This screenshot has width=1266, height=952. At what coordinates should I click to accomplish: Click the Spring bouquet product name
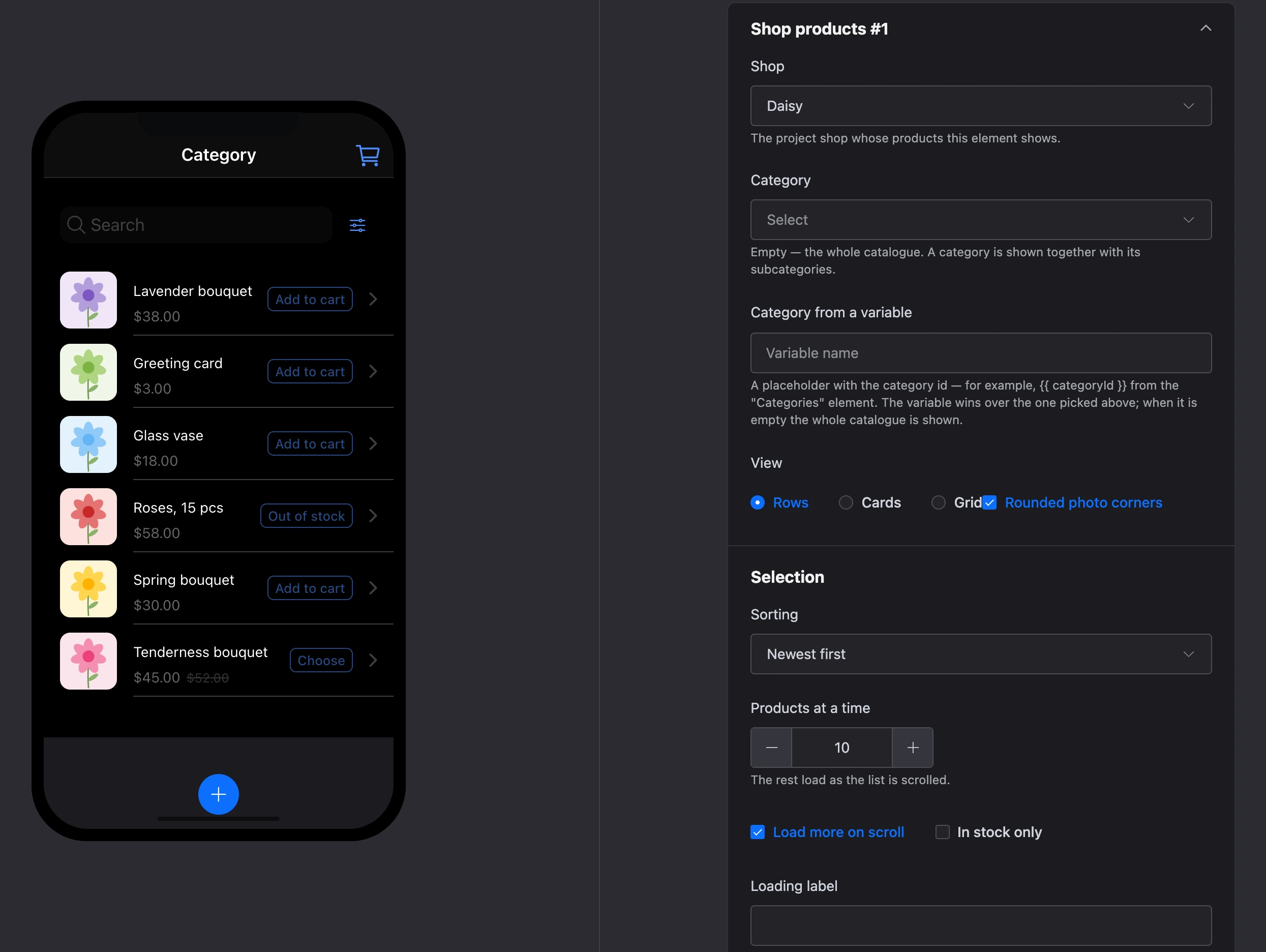tap(183, 579)
